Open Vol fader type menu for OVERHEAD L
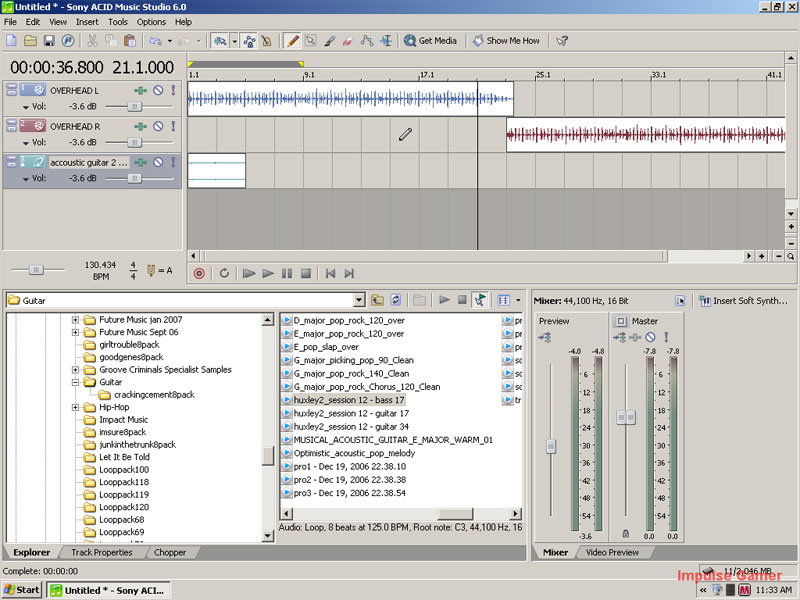The image size is (800, 600). [26, 107]
